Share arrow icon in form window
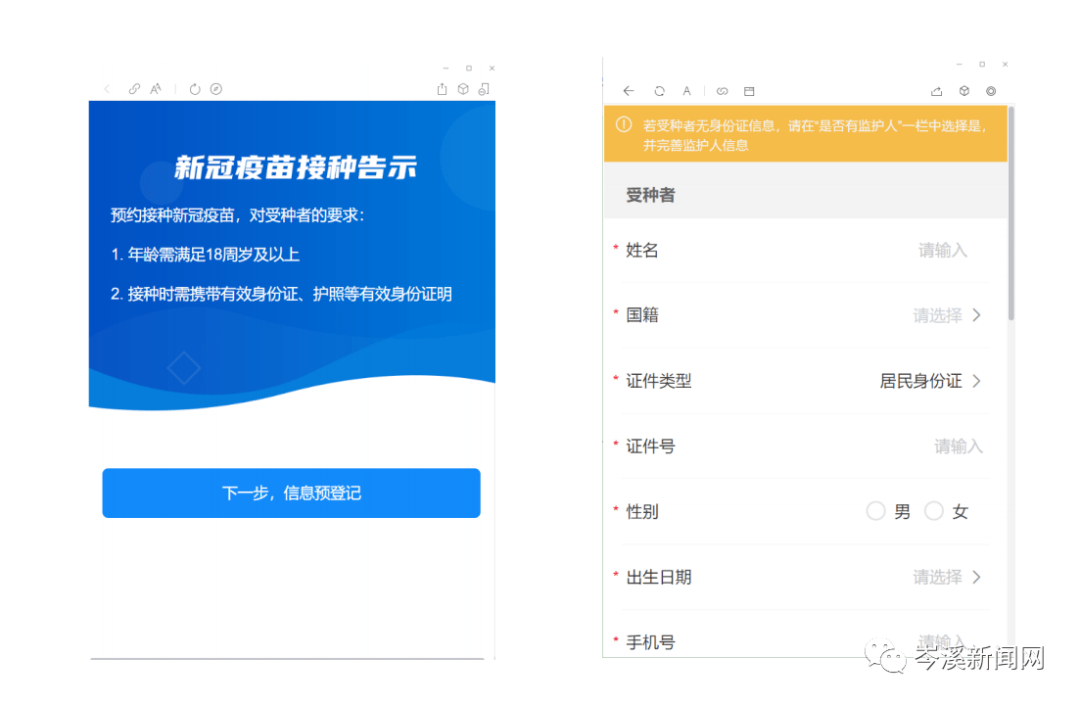This screenshot has height=705, width=1080. [x=937, y=91]
